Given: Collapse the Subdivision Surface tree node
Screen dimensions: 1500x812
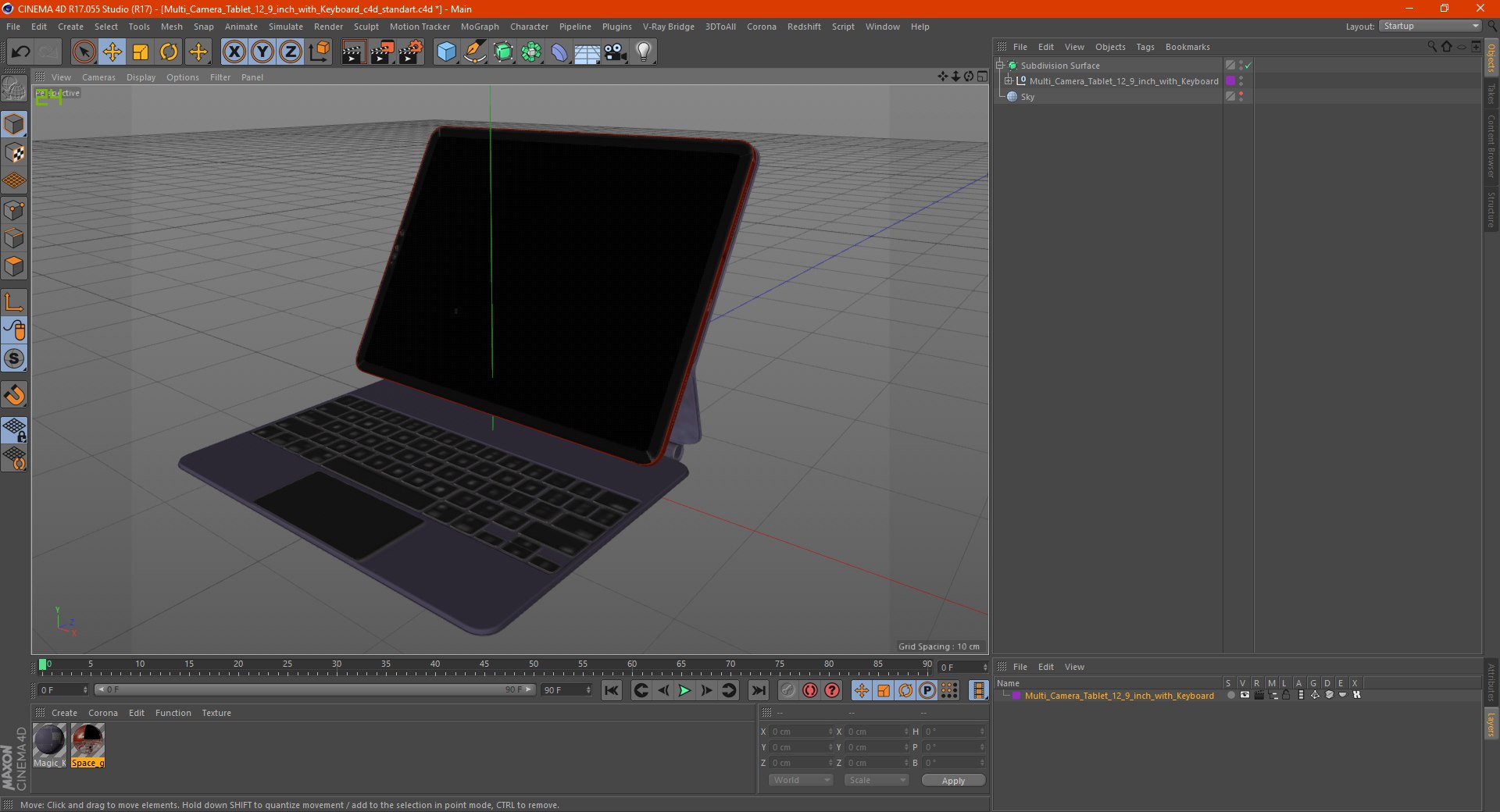Looking at the screenshot, I should 999,66.
